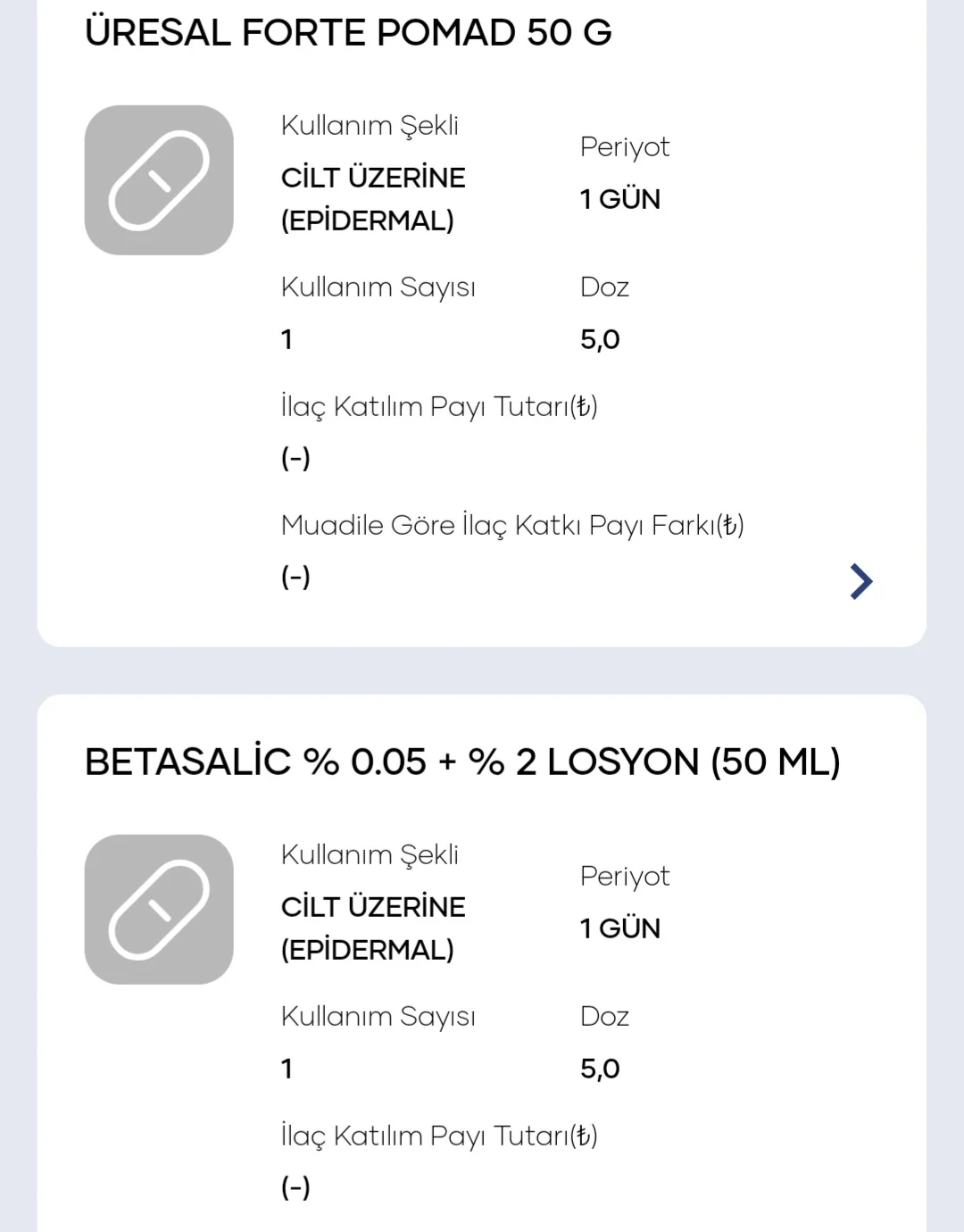Click the Periyot label in the Üresal card
Screen dimensions: 964x1232
coord(625,147)
